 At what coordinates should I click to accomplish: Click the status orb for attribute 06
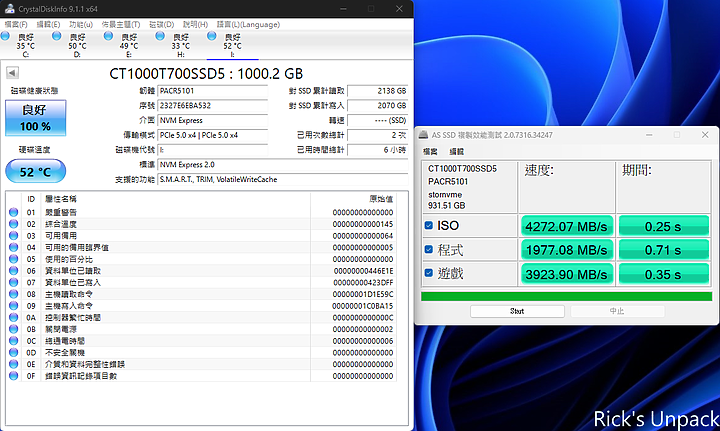[13, 271]
